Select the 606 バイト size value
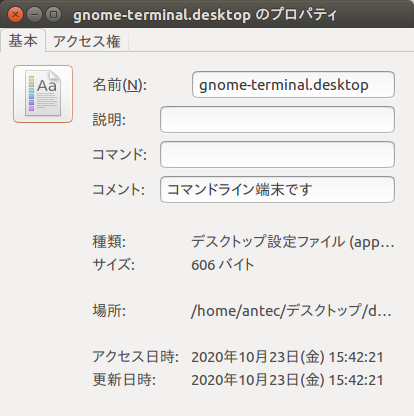This screenshot has height=416, width=414. point(223,265)
